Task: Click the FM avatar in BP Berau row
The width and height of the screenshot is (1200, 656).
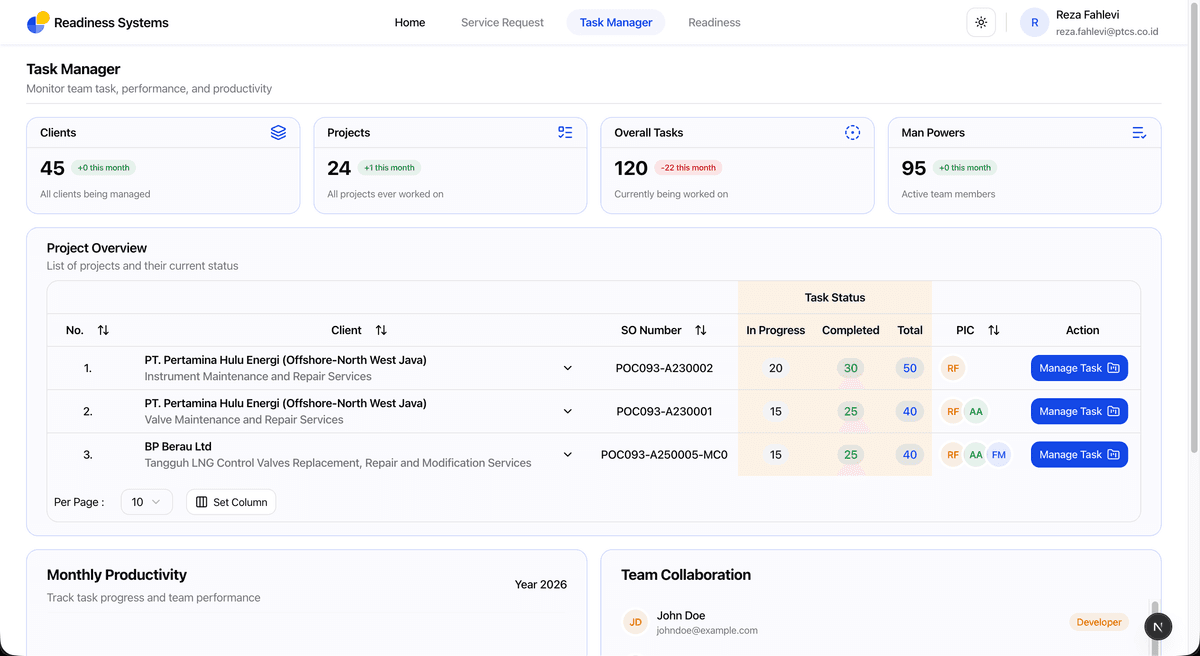Action: [x=998, y=455]
